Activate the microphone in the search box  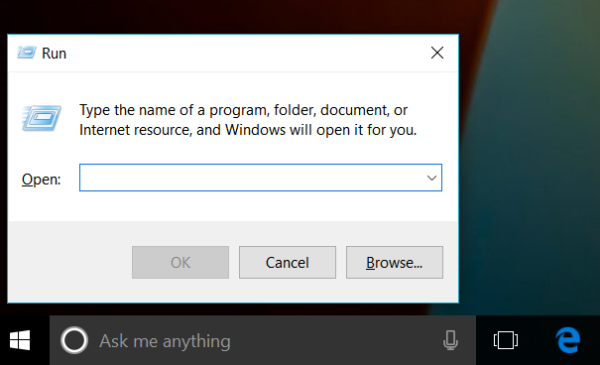pos(450,340)
